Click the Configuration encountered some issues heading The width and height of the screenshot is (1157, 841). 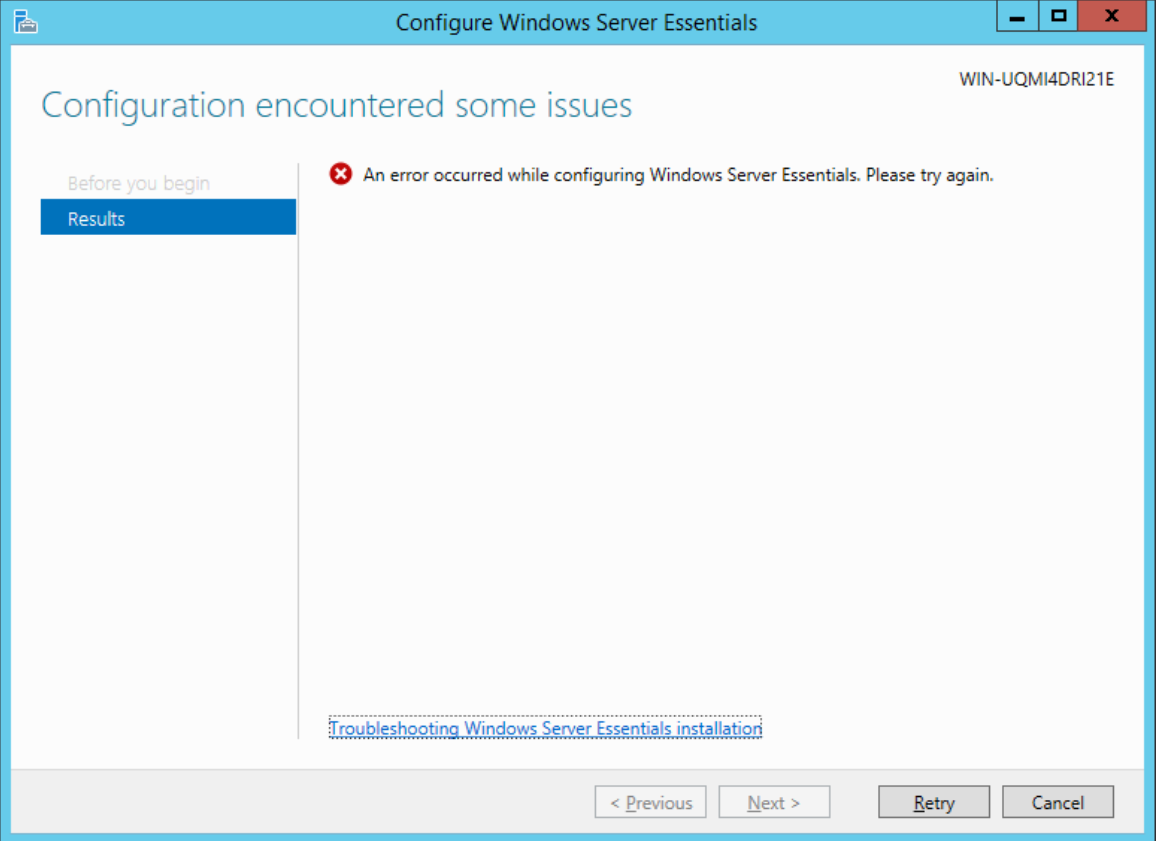pos(336,105)
